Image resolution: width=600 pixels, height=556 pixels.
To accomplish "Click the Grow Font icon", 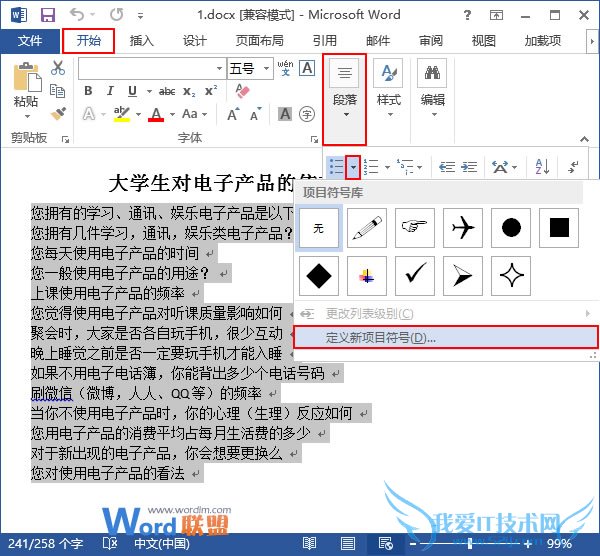I will [x=233, y=114].
